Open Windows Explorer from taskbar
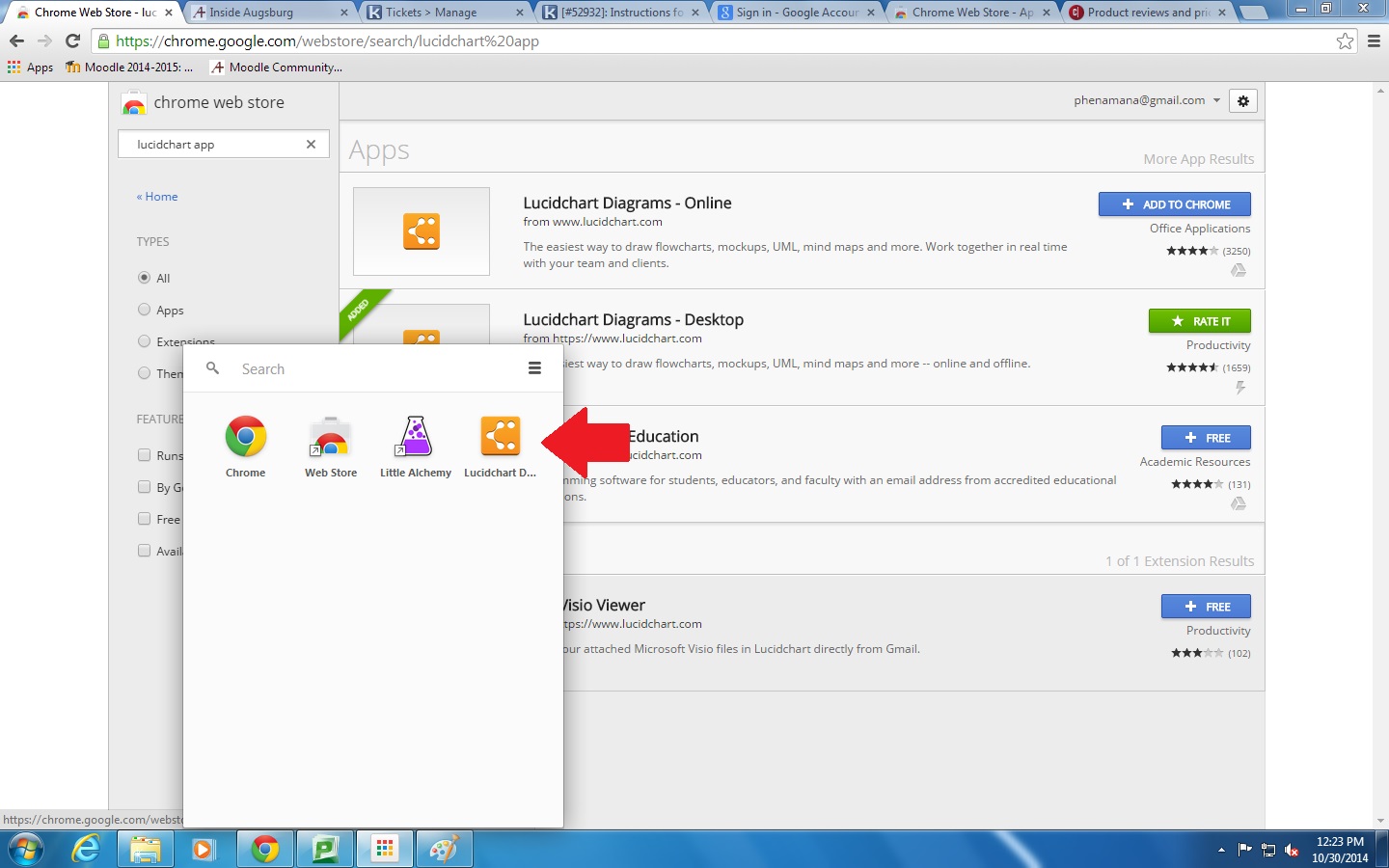Viewport: 1389px width, 868px height. click(x=145, y=850)
